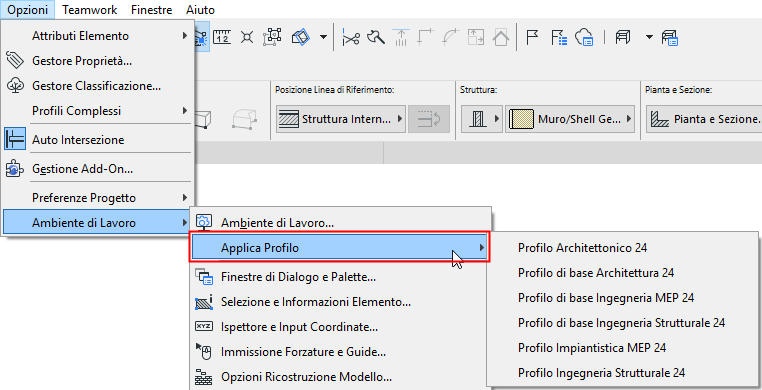Click the house roof trim icon
This screenshot has width=762, height=390.
tap(501, 37)
